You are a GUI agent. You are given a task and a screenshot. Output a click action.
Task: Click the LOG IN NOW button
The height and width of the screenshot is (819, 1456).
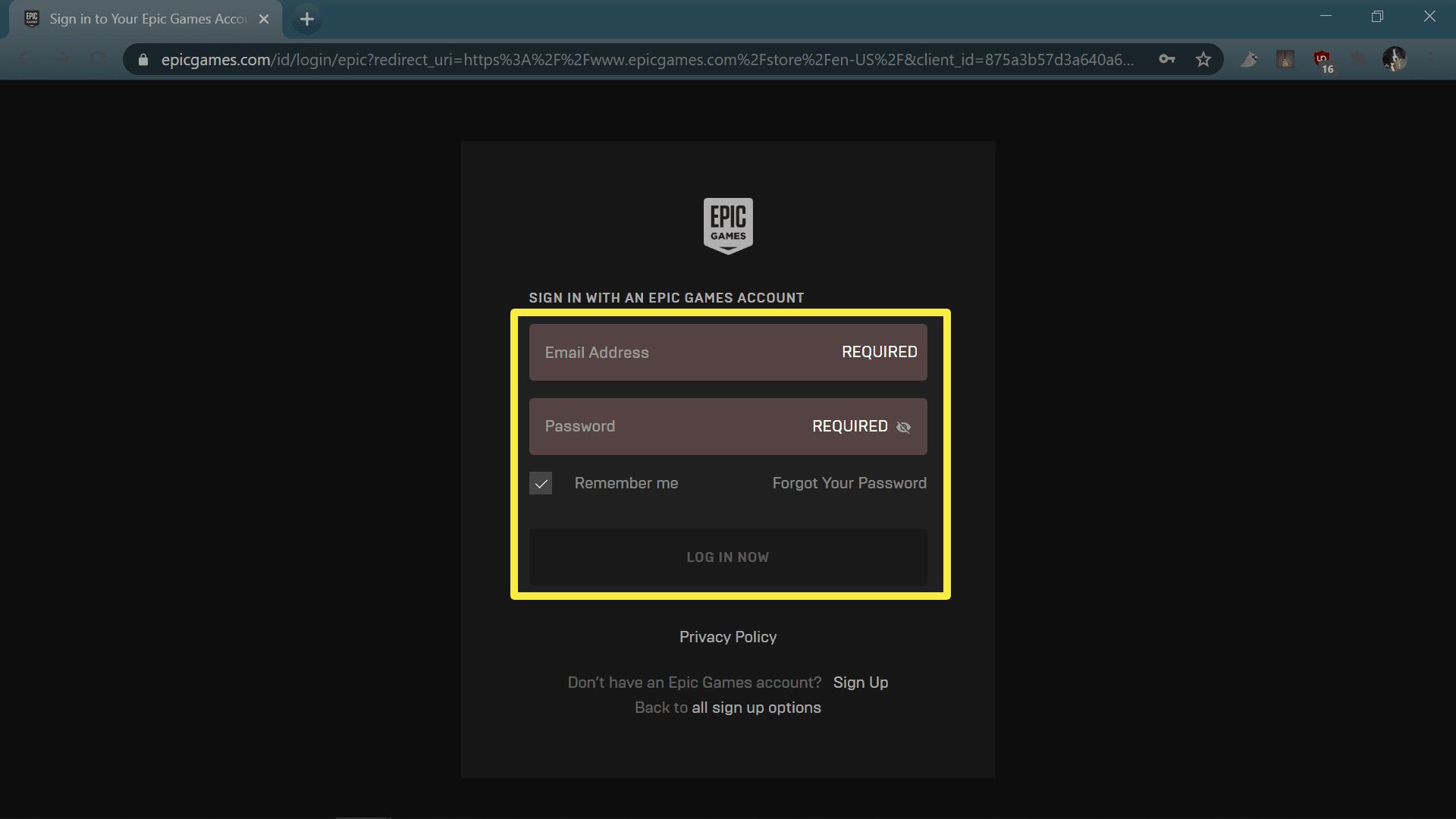click(728, 557)
